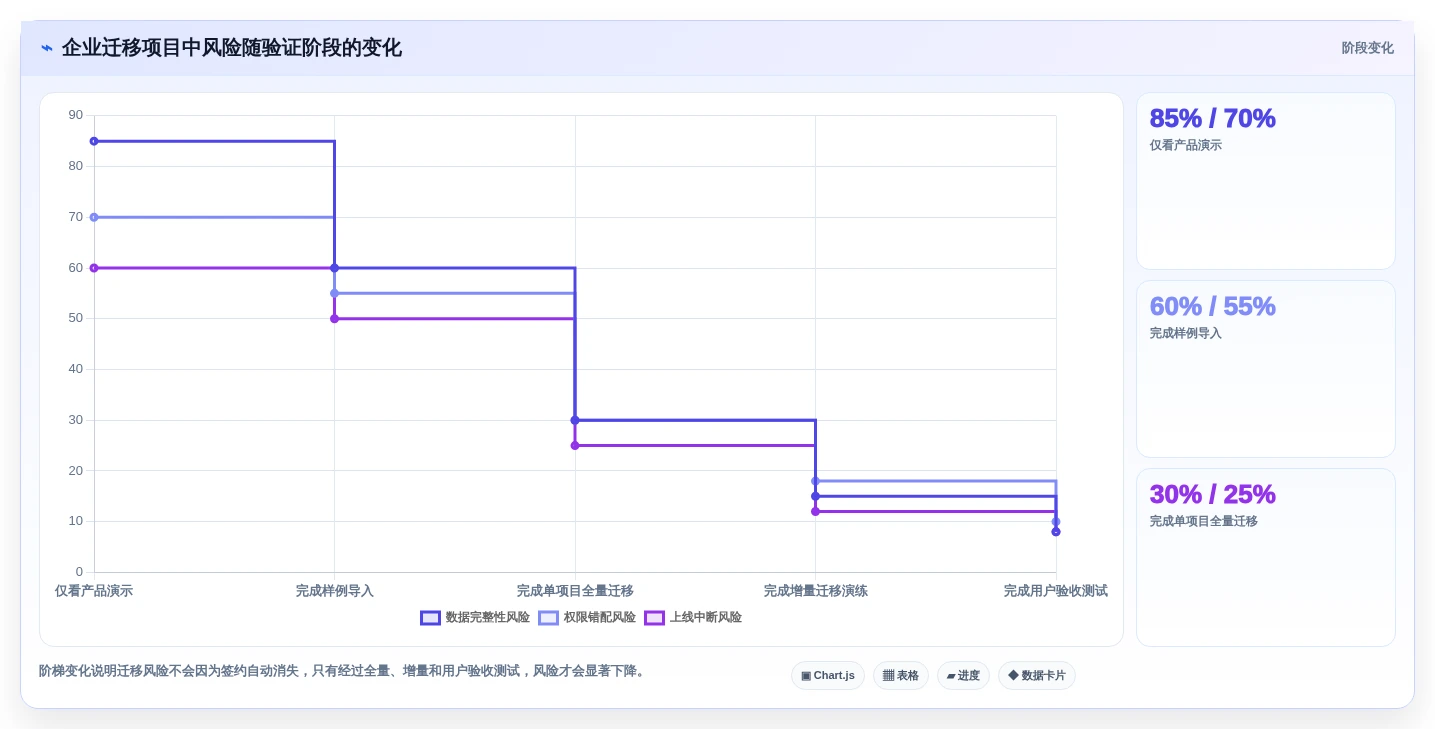Click the 25 data point at 完成单项目全量迁移
This screenshot has height=729, width=1435.
click(x=575, y=445)
